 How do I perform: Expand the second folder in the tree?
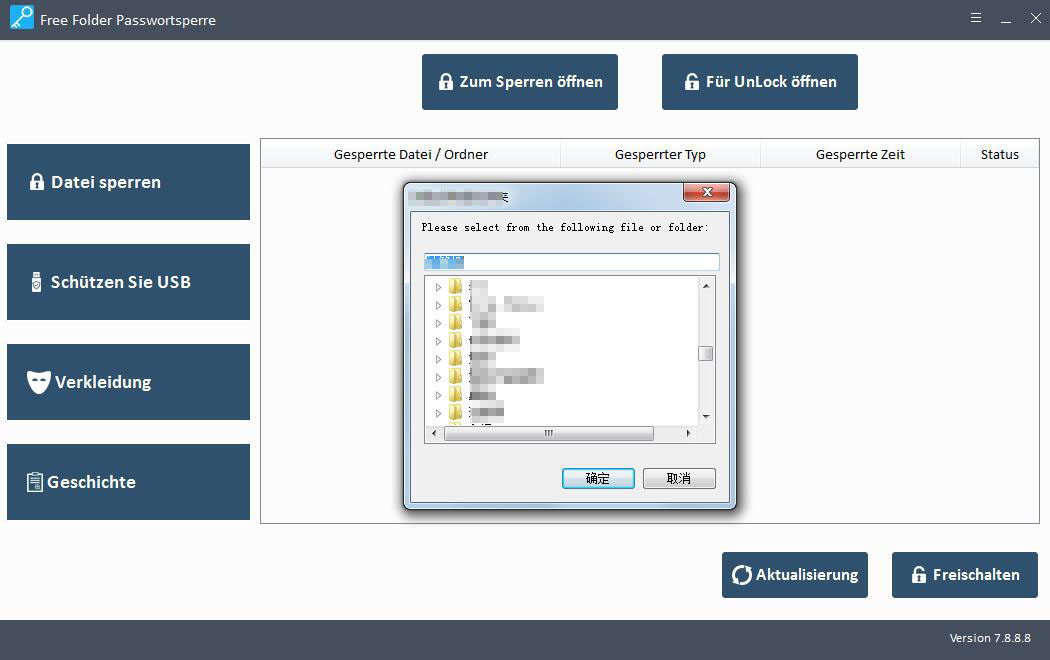[438, 305]
